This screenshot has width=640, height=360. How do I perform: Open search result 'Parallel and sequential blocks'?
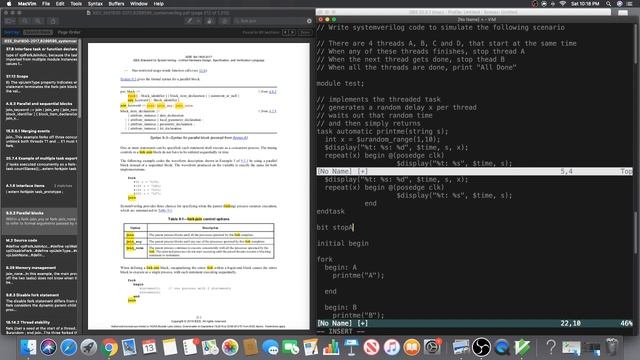coord(40,111)
